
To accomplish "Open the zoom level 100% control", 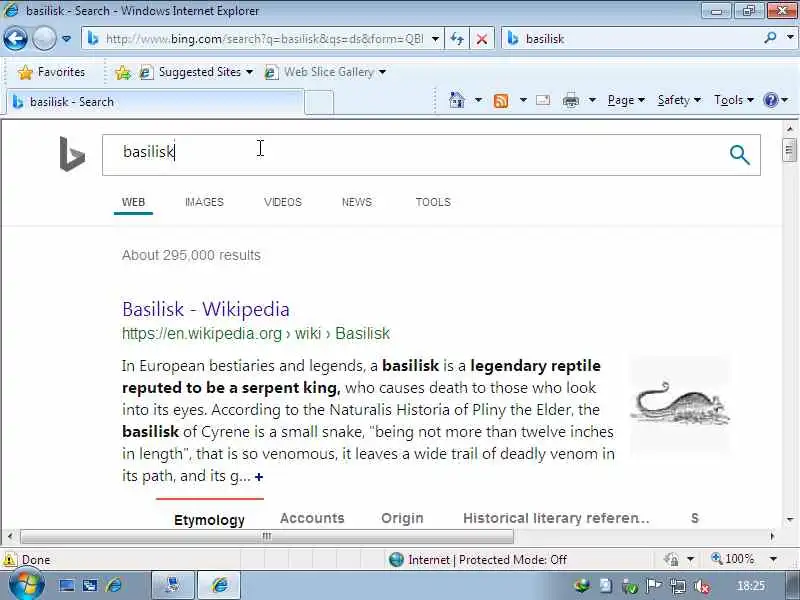I will (x=732, y=559).
